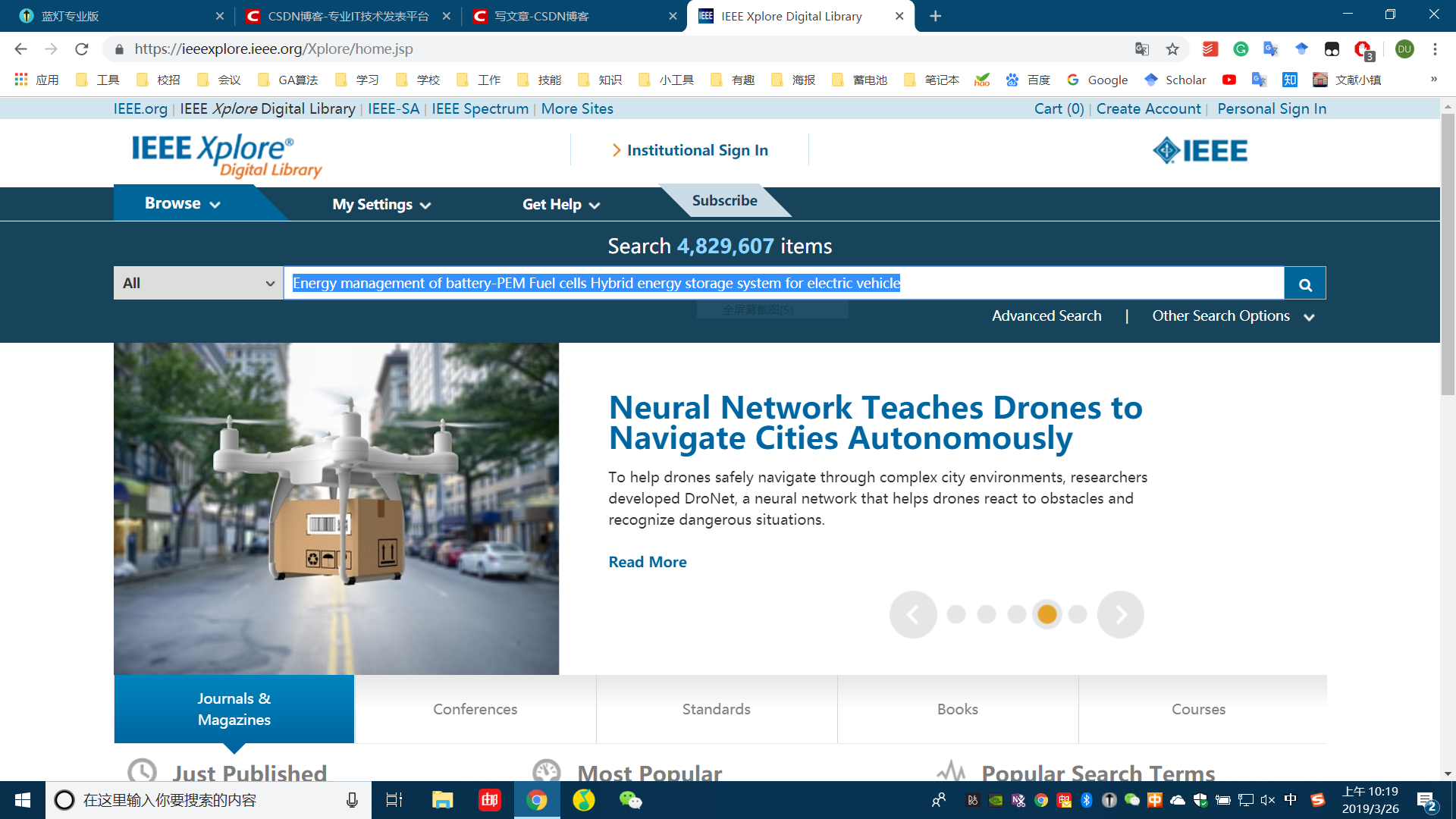
Task: Click the view site information lock icon
Action: click(x=119, y=49)
